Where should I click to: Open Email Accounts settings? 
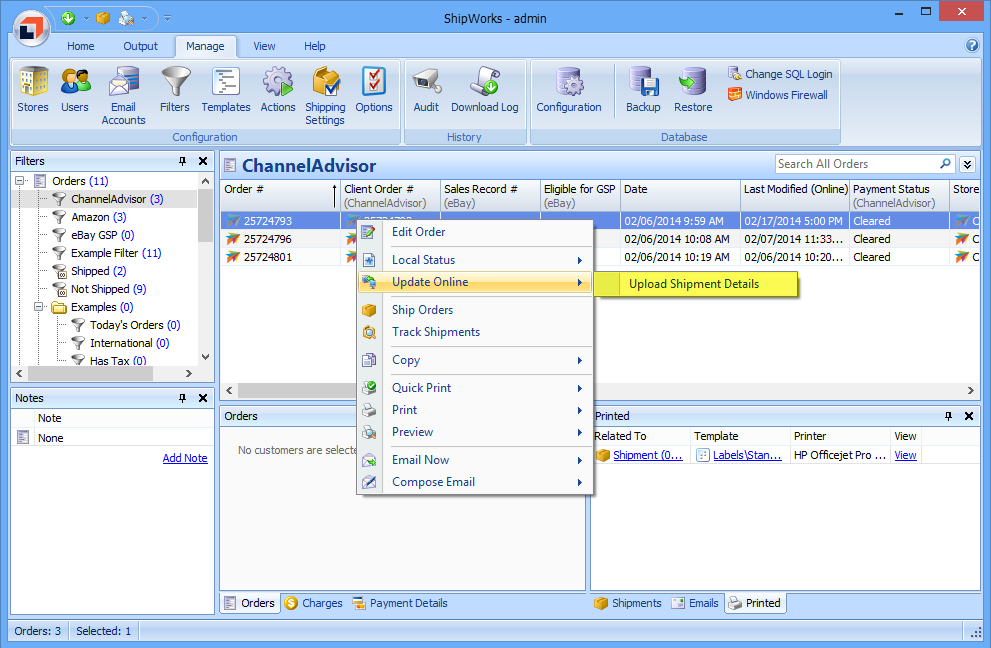tap(123, 96)
